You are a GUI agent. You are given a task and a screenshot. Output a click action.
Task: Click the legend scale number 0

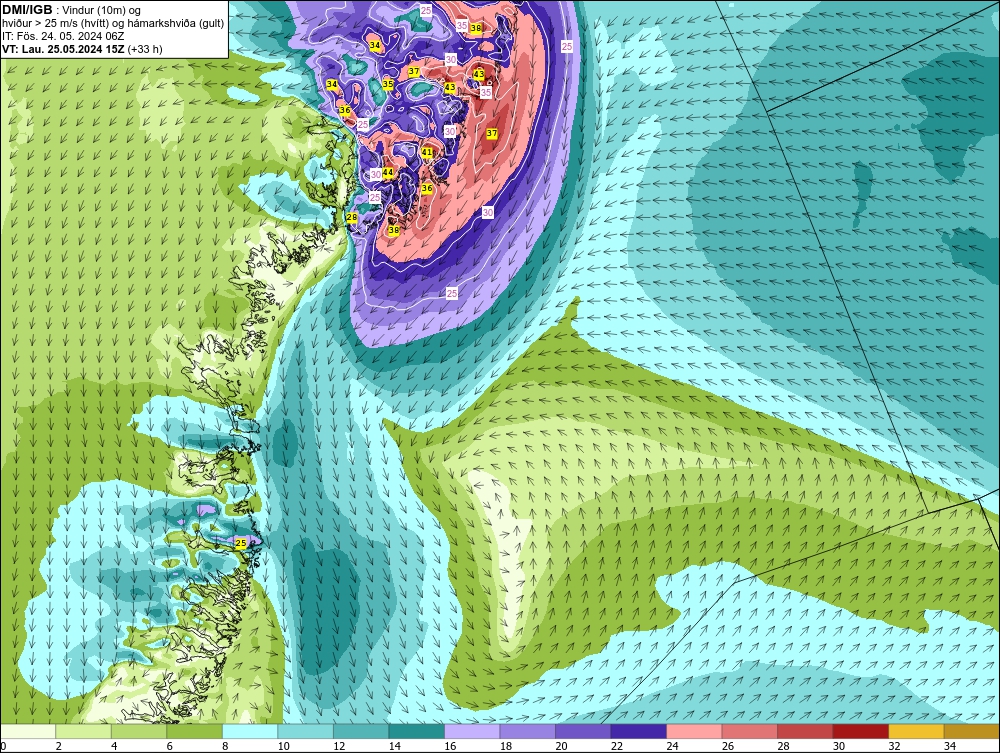(x=3, y=746)
